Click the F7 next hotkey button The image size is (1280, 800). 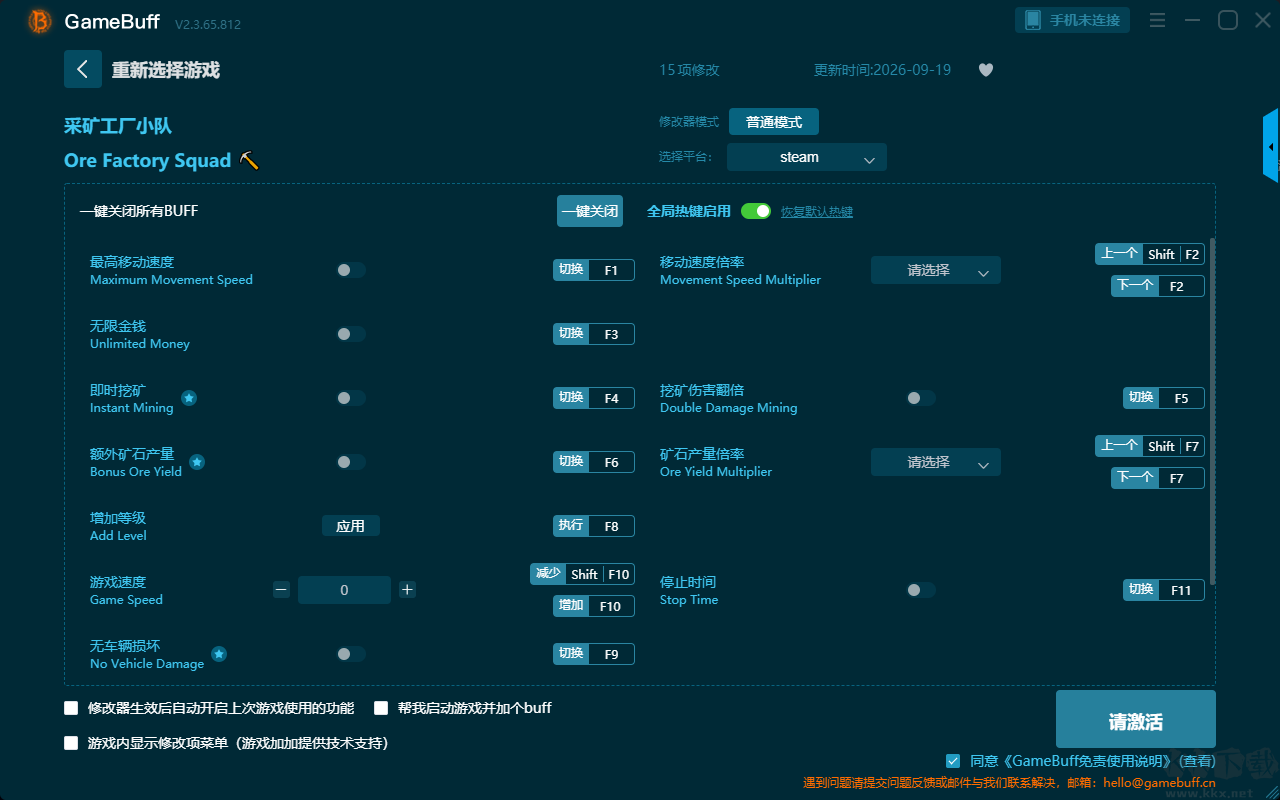1158,478
